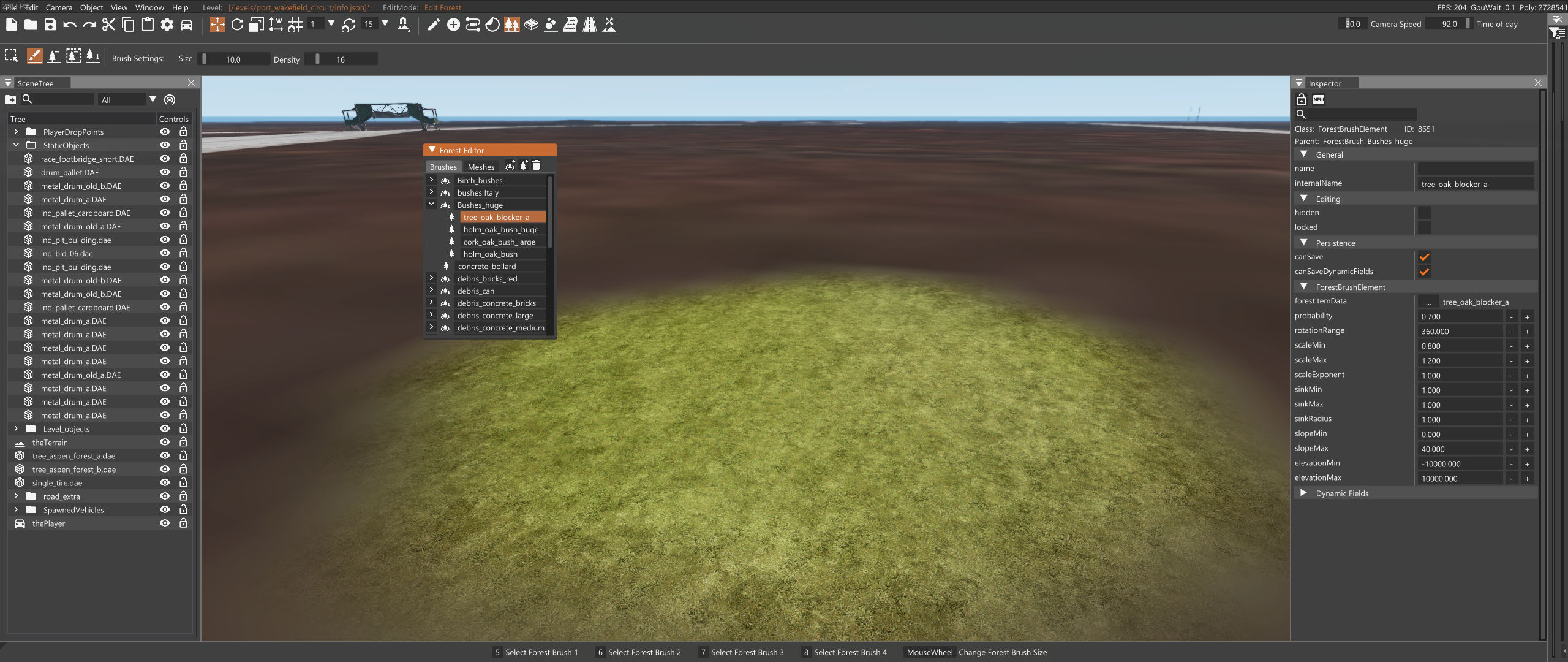The image size is (1568, 662).
Task: Select the Forest Editor tree icon in toolbar
Action: pos(511,25)
